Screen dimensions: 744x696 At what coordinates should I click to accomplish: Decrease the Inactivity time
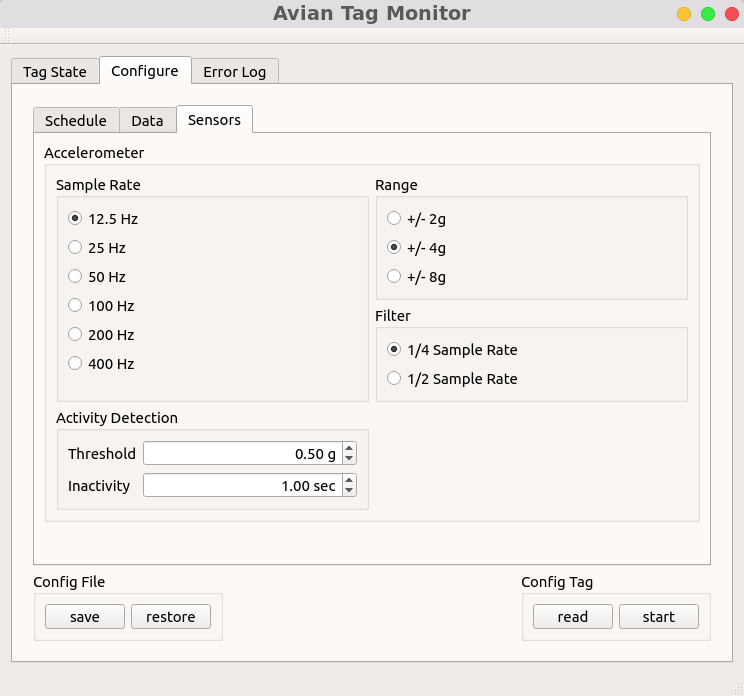point(349,491)
